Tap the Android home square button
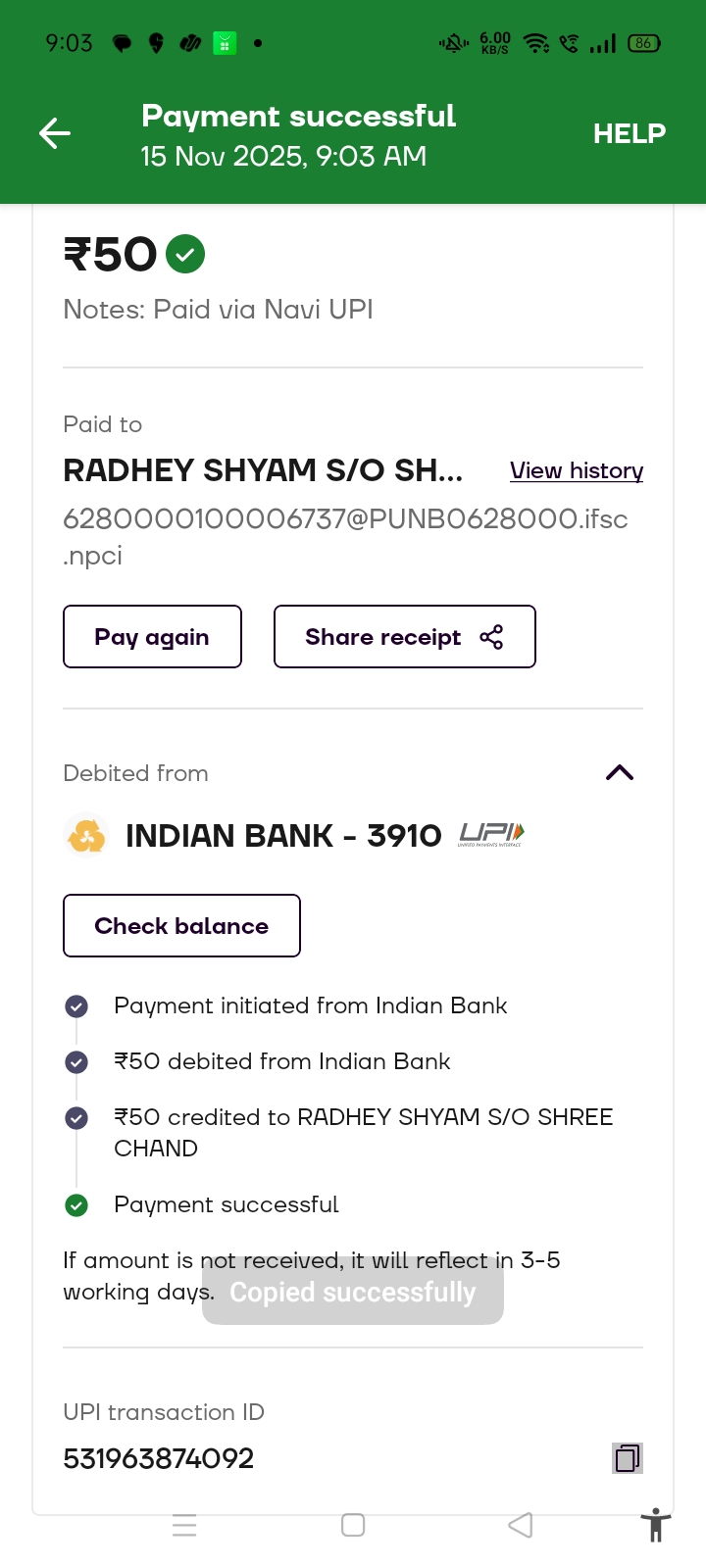Viewport: 706px width, 1568px height. pyautogui.click(x=353, y=1525)
